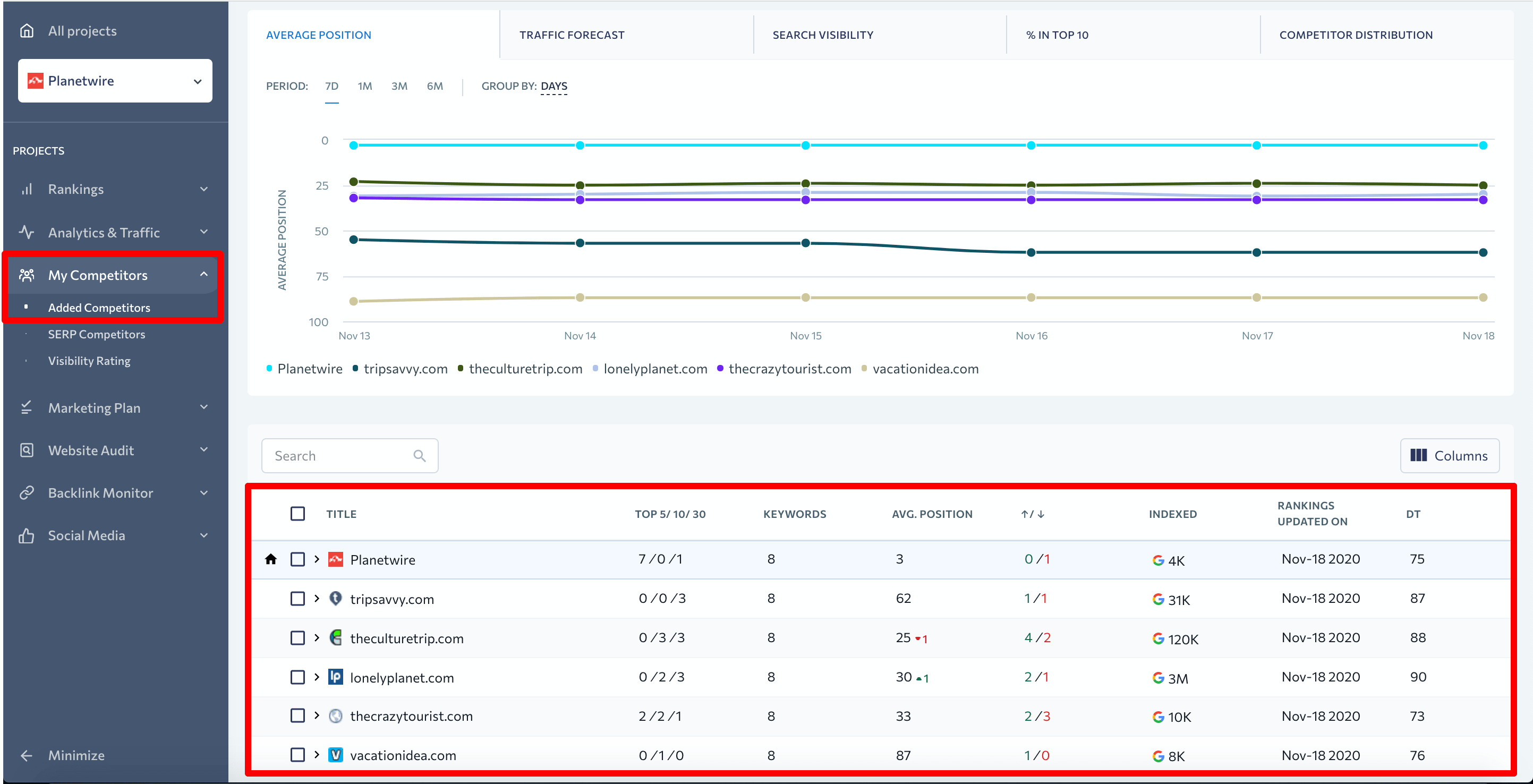Screen dimensions: 1533x784
Task: Set period to 7D
Action: (x=331, y=87)
